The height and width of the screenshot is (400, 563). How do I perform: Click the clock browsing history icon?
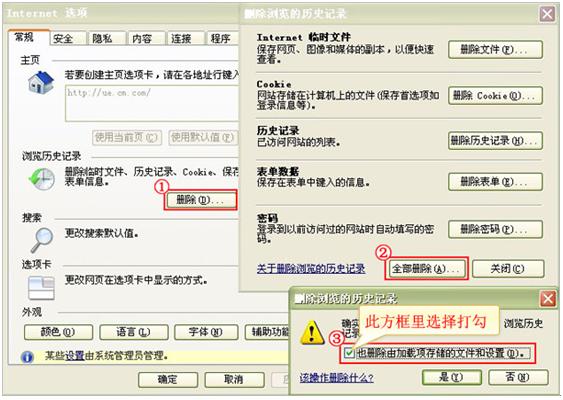click(x=42, y=178)
